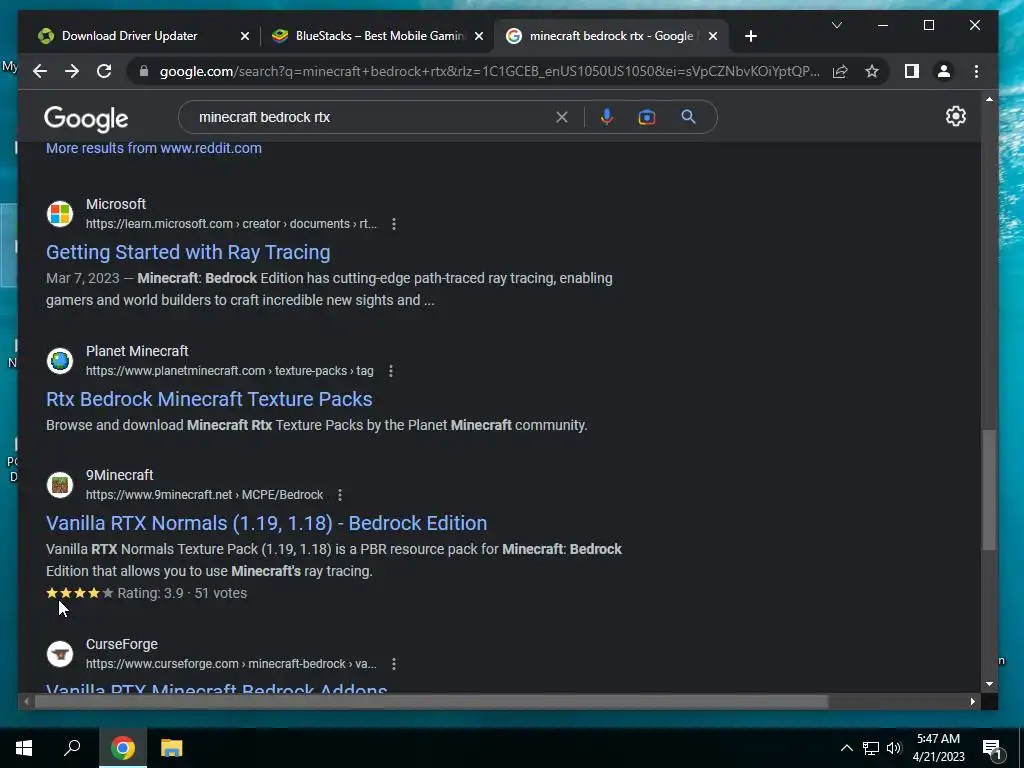Open Vanilla RTX Normals Bedrock Edition link
1024x768 pixels.
[x=266, y=523]
